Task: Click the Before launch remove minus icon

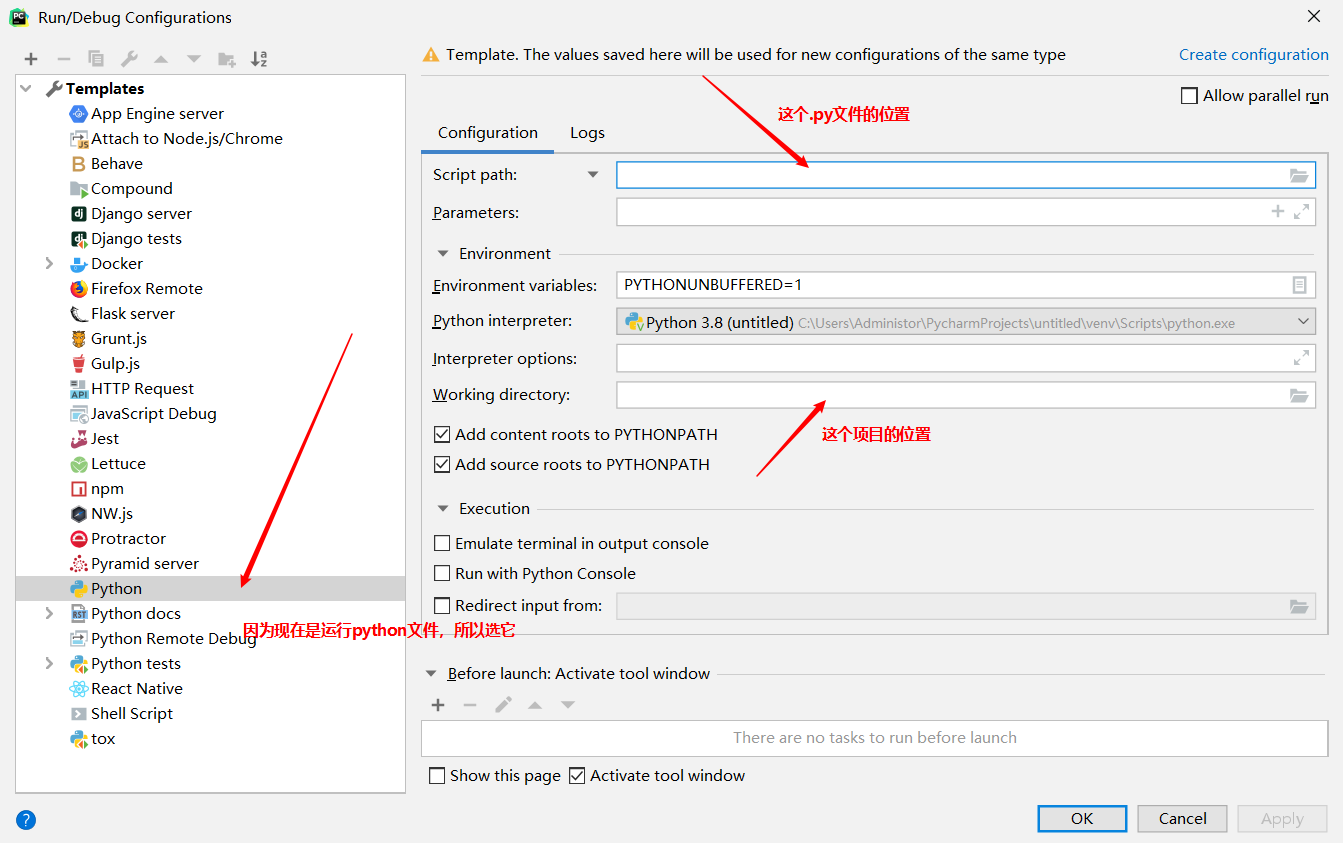Action: [470, 705]
